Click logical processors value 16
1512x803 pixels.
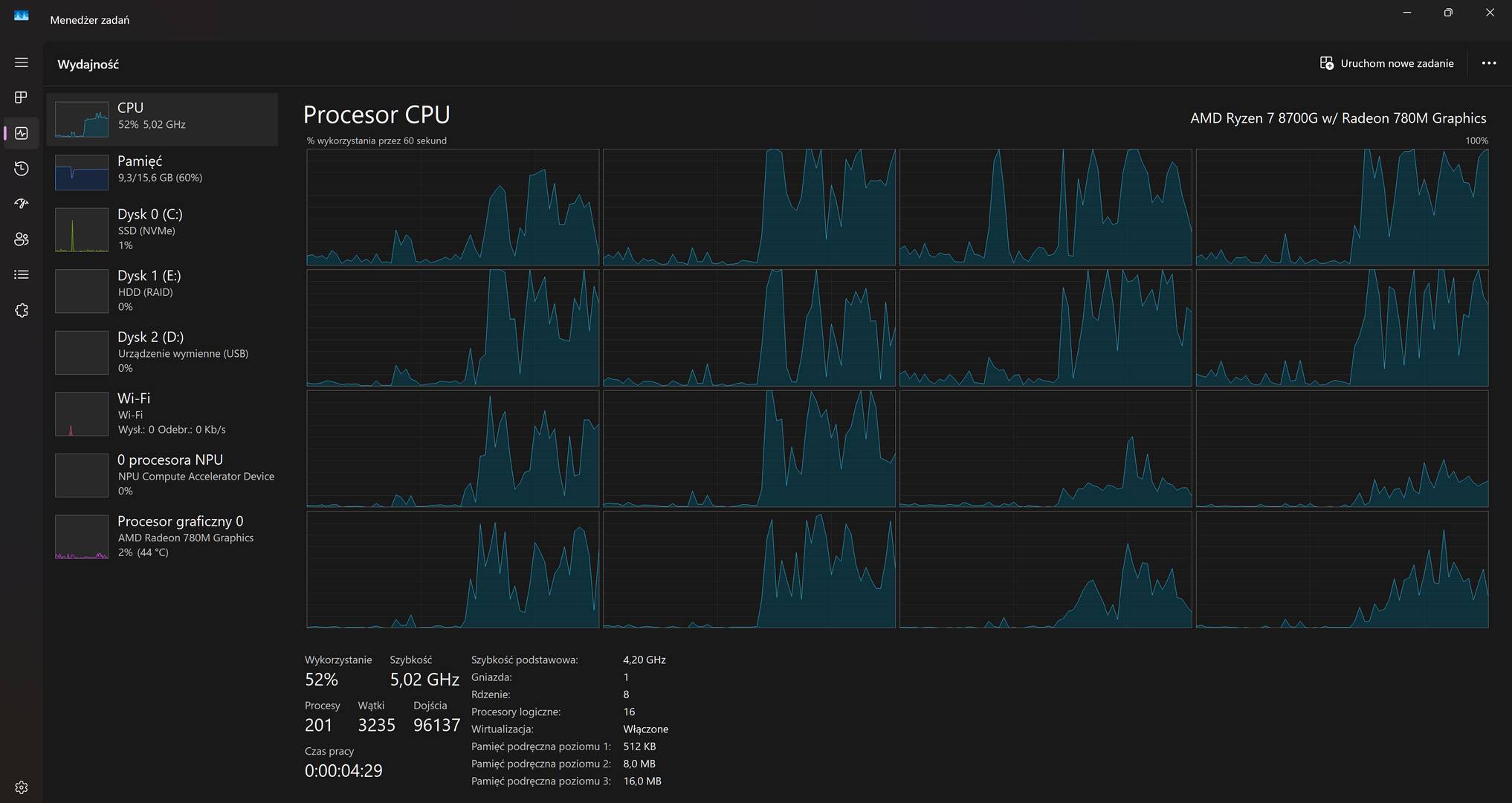point(629,712)
